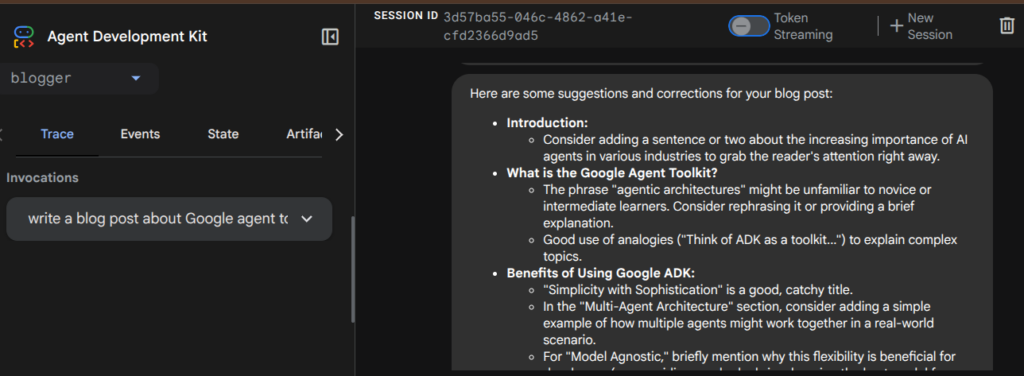Screen dimensions: 1024x376
Task: Open the blogger agent dropdown
Action: [x=77, y=78]
